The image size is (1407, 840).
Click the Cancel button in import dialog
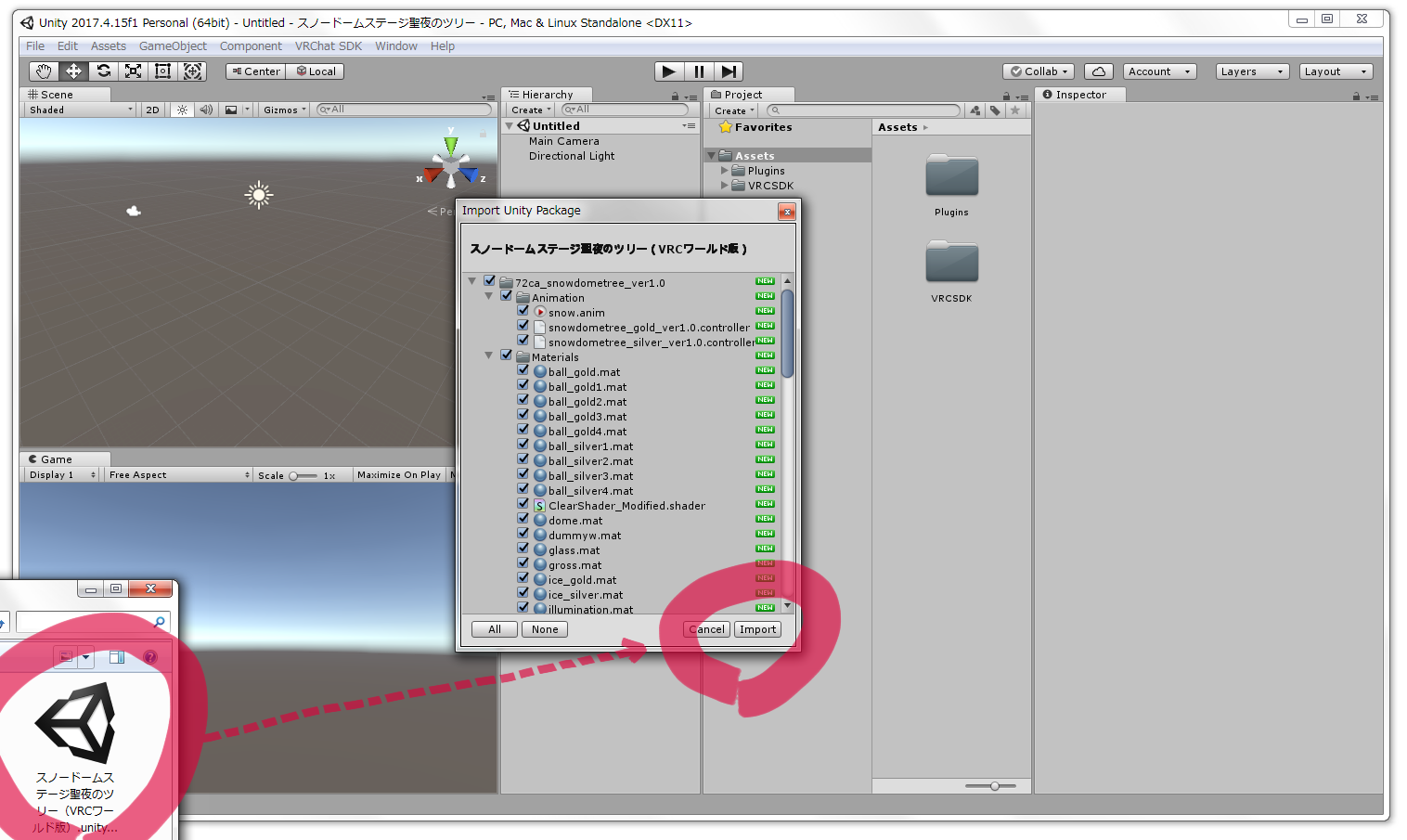tap(706, 629)
